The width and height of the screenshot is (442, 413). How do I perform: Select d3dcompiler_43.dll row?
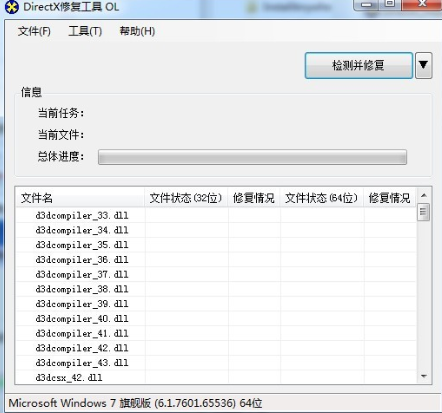[x=216, y=362]
